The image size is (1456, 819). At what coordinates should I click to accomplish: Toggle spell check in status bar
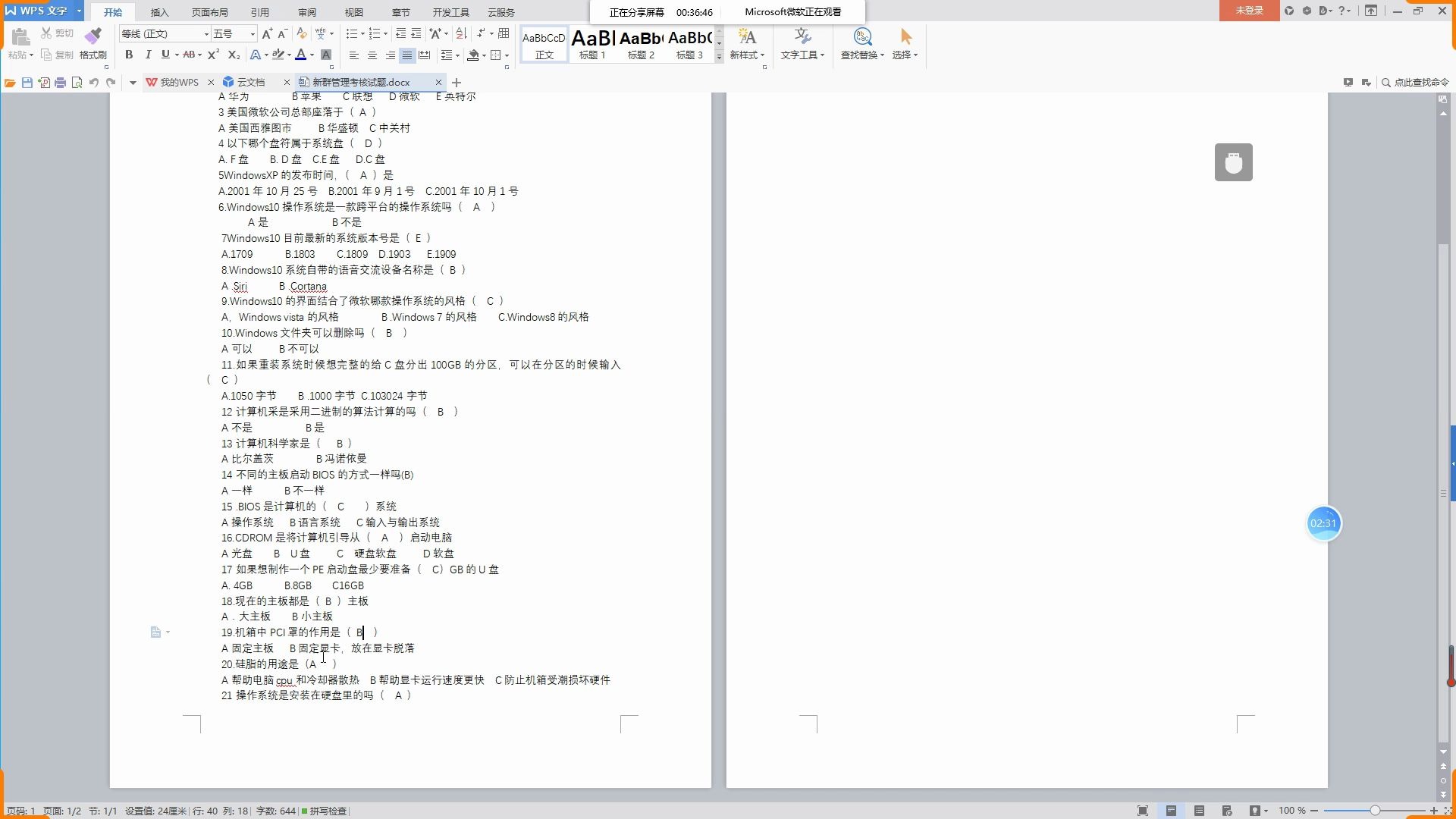tap(325, 811)
